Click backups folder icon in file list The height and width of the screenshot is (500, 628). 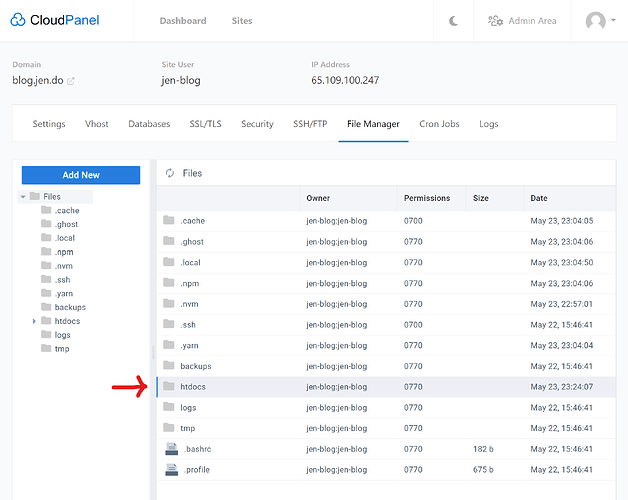(169, 365)
